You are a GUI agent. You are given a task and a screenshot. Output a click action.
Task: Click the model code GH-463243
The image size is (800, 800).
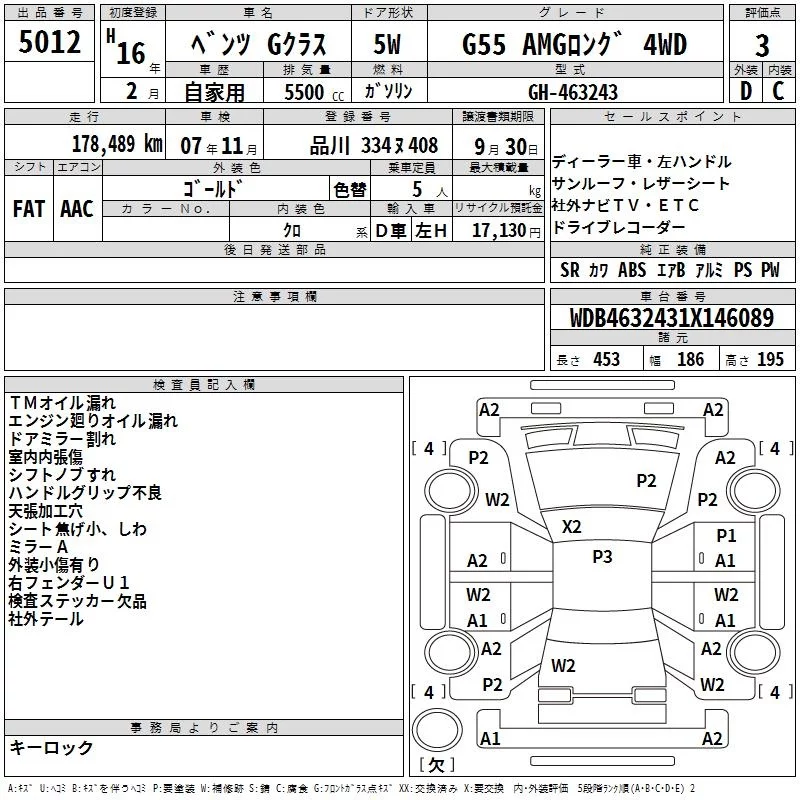[572, 92]
